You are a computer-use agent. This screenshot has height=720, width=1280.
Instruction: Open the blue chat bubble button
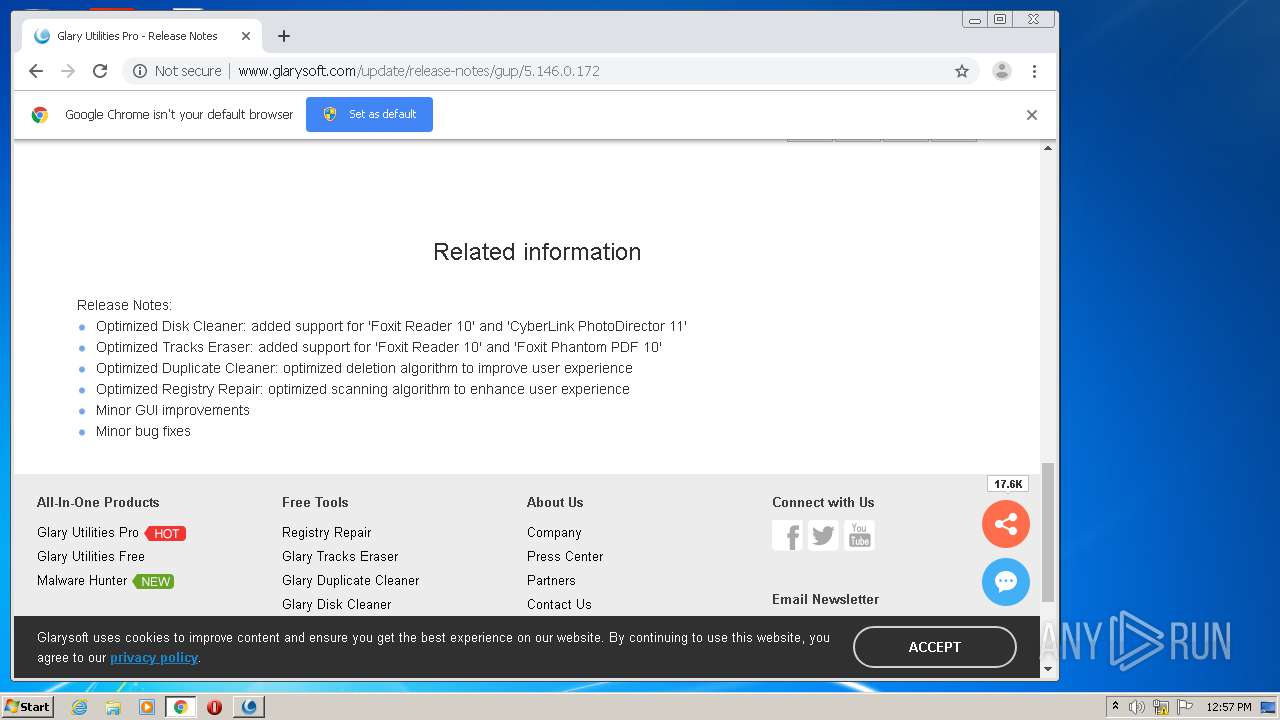[1006, 582]
